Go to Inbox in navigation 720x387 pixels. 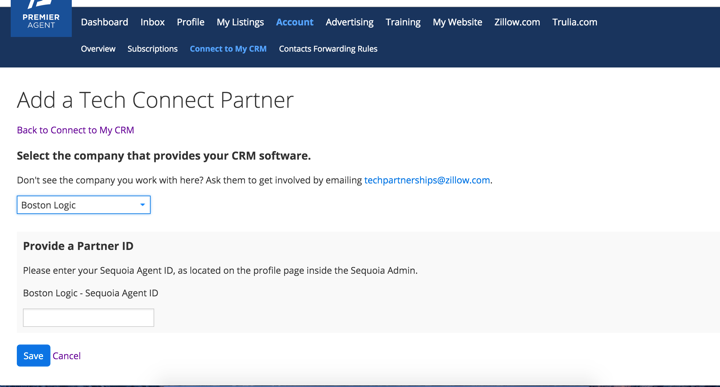152,22
